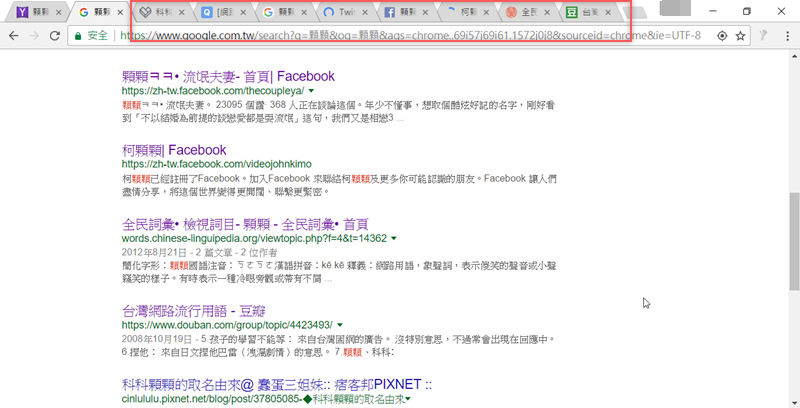Click green URL zh-tw.facebook.com/thecoupleya/
This screenshot has height=408, width=800.
point(213,91)
